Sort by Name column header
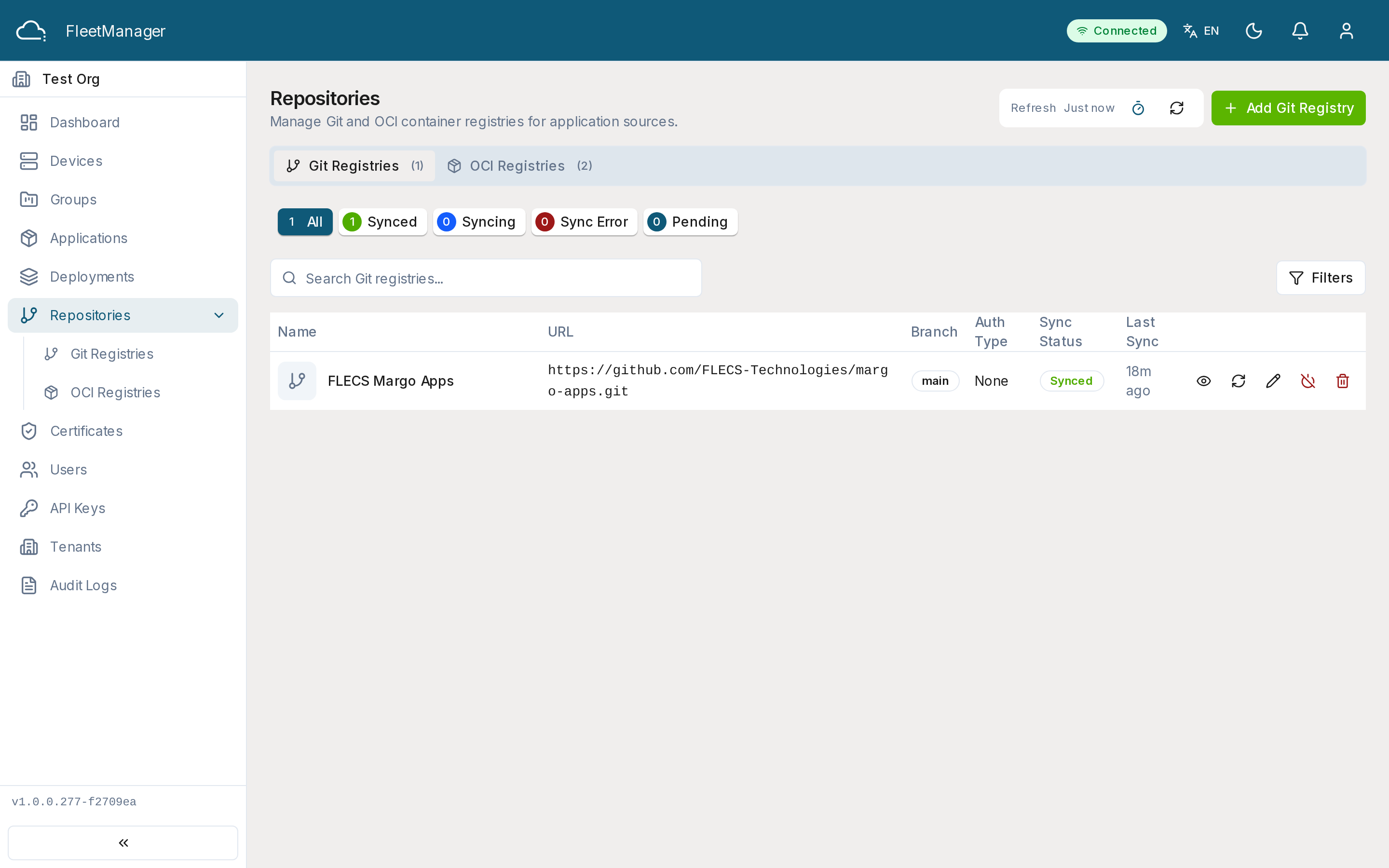The height and width of the screenshot is (868, 1389). click(x=297, y=332)
